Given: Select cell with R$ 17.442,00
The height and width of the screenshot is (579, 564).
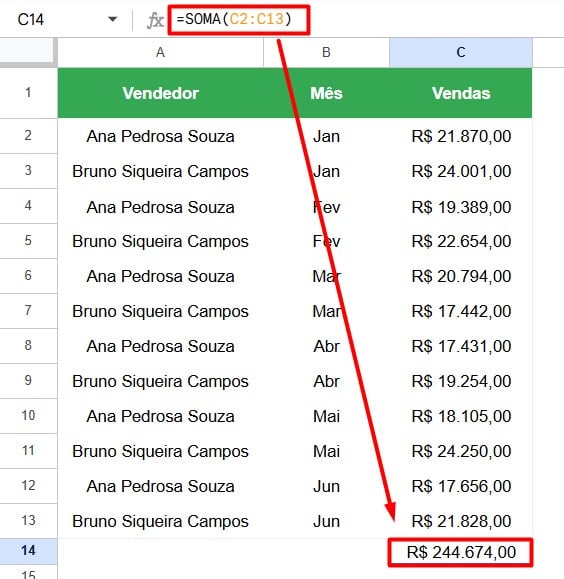Looking at the screenshot, I should pyautogui.click(x=461, y=311).
